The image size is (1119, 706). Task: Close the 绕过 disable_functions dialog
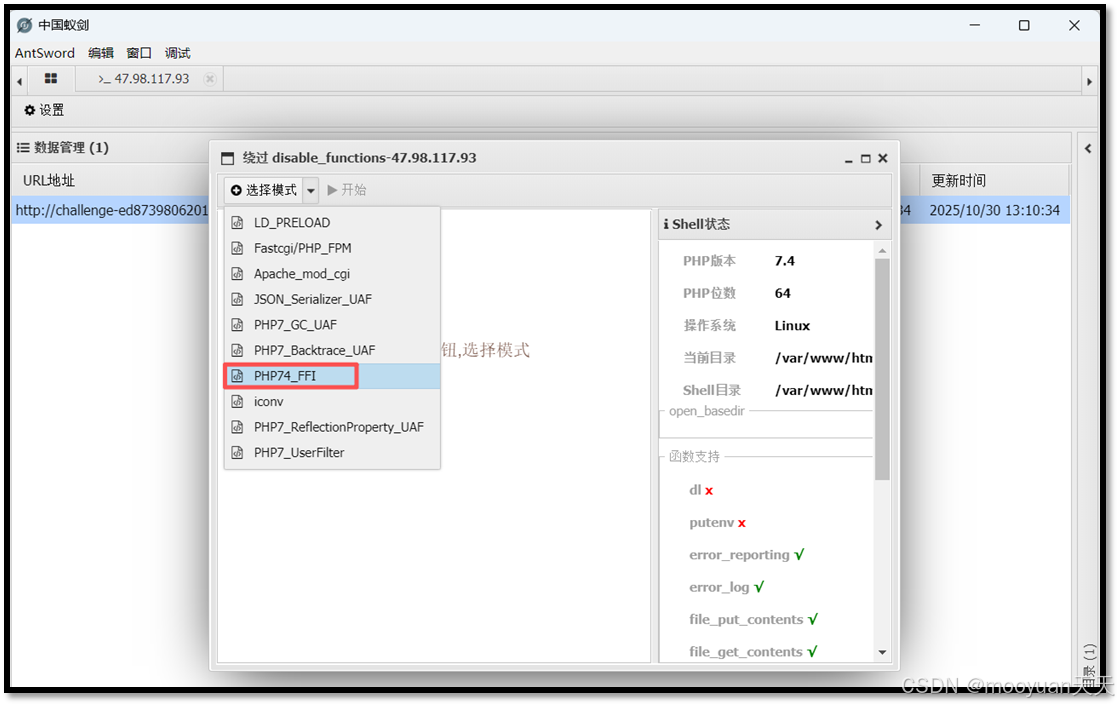pos(883,158)
